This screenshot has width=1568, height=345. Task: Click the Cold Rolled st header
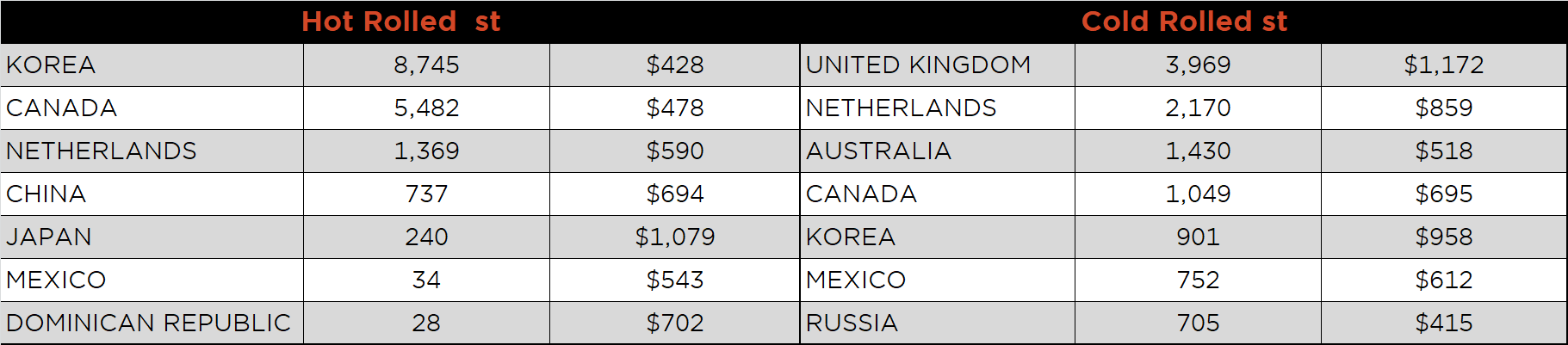(x=1184, y=22)
